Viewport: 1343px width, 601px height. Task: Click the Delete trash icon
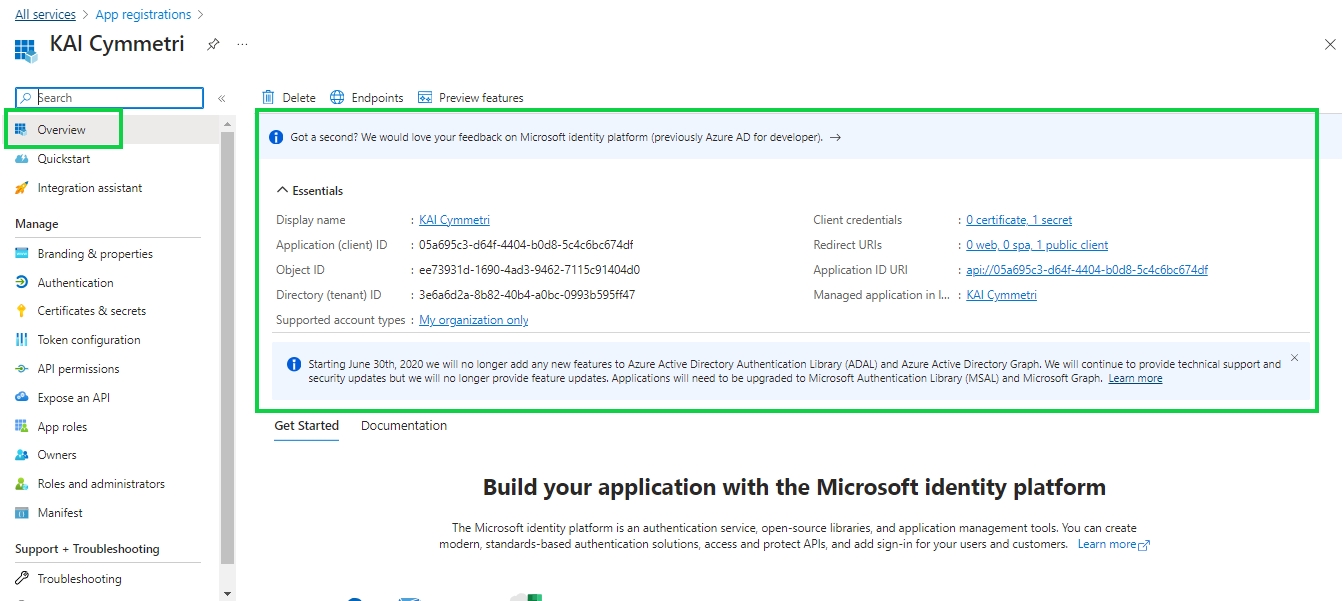coord(268,98)
